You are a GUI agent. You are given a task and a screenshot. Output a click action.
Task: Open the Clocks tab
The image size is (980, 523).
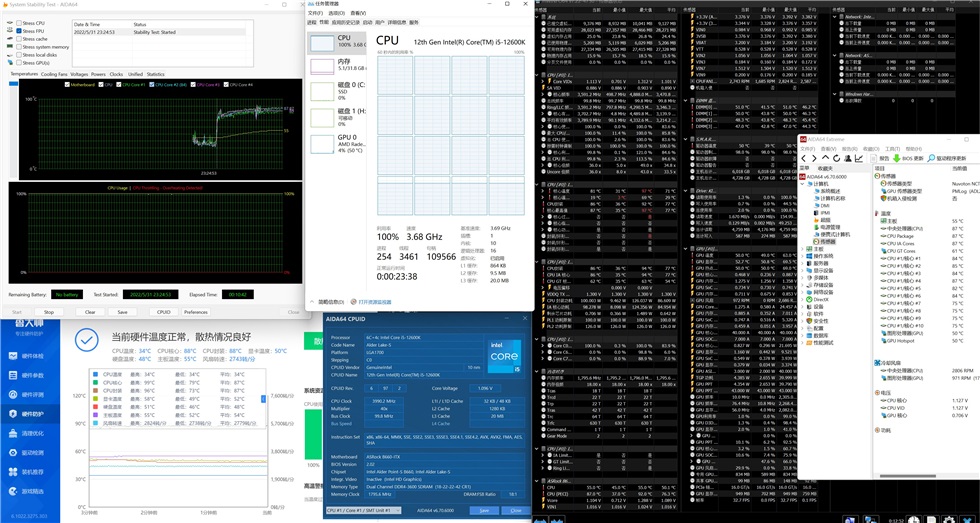coord(116,74)
